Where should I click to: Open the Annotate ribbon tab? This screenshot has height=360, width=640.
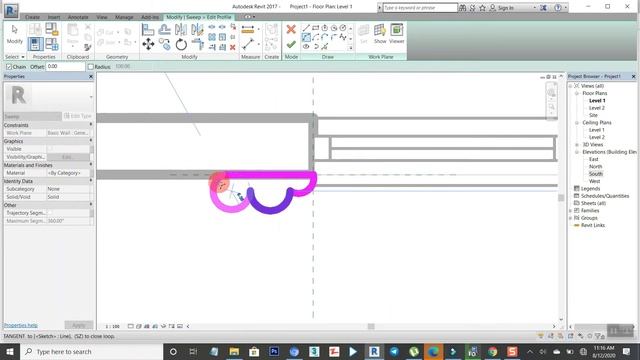click(x=78, y=17)
